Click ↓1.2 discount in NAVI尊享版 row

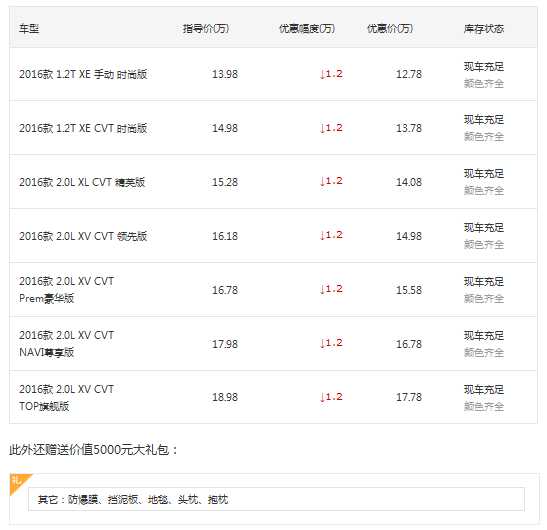click(331, 343)
